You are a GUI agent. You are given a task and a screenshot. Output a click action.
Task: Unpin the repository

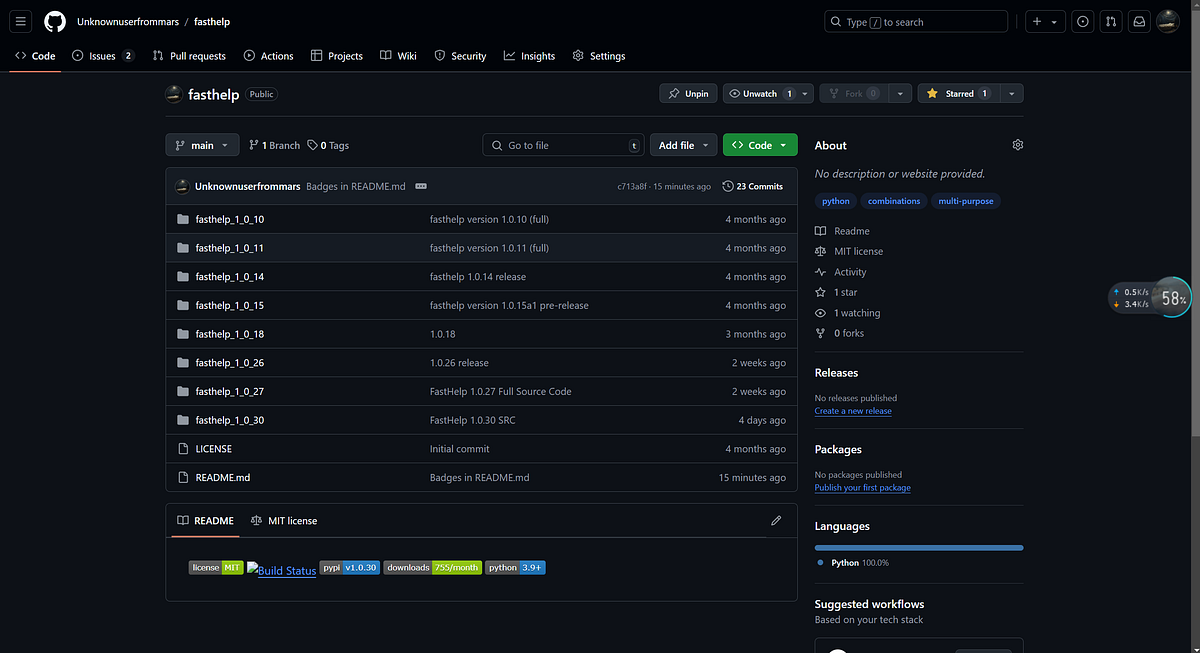tap(688, 92)
